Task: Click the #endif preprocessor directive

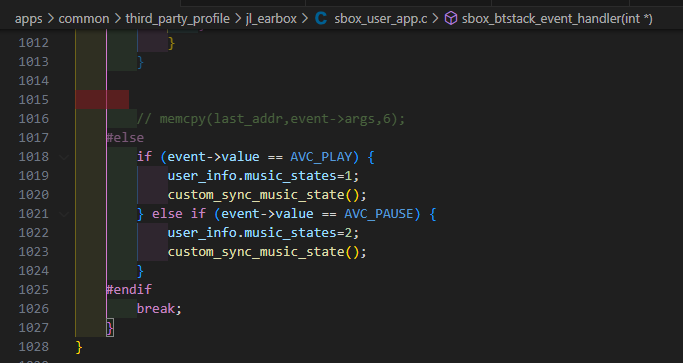Action: coord(129,290)
